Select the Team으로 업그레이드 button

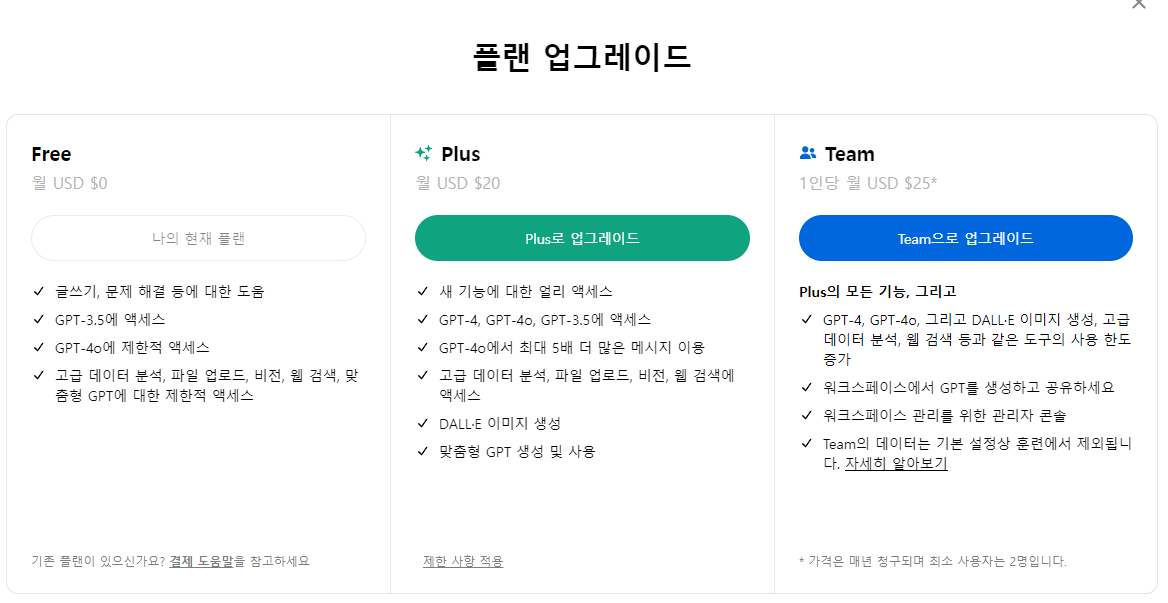[x=965, y=238]
